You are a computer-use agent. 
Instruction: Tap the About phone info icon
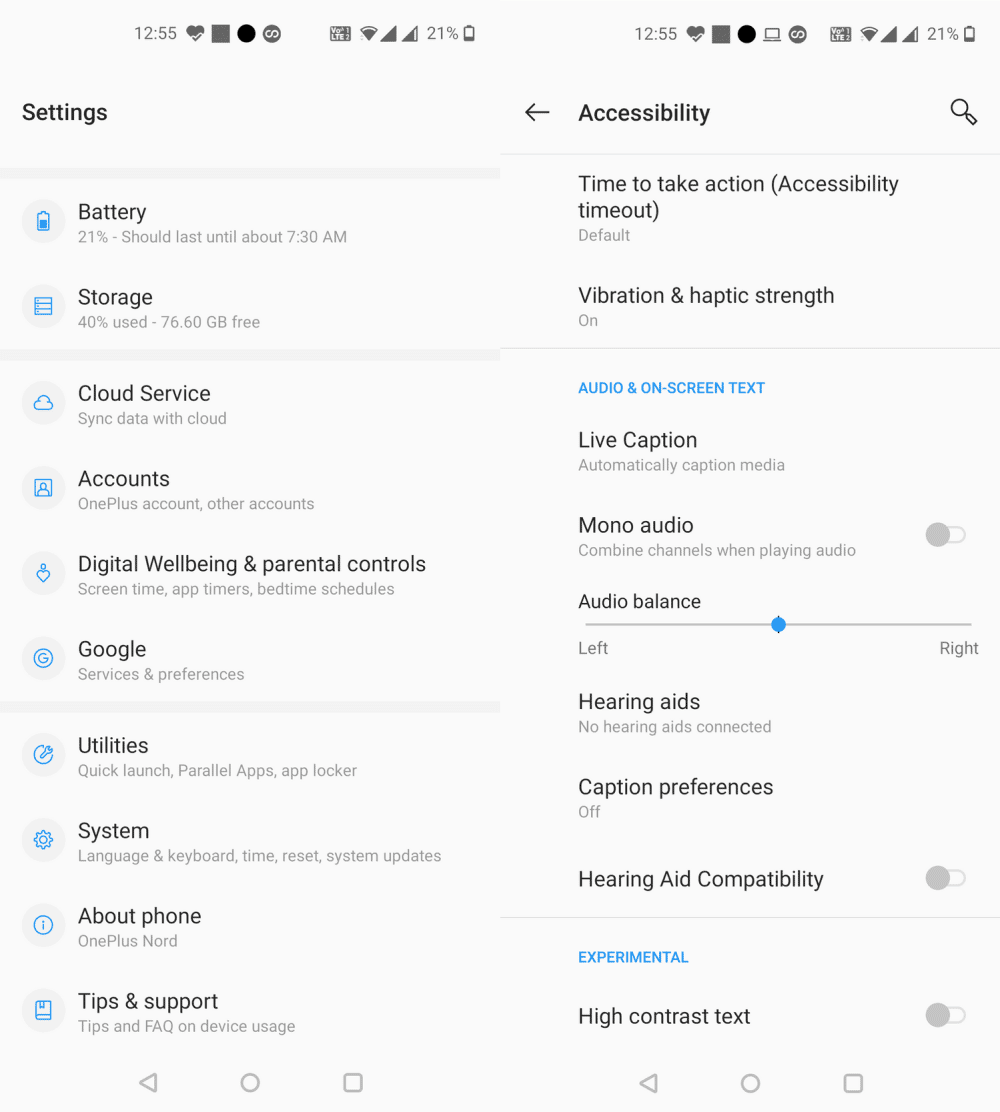pyautogui.click(x=43, y=925)
